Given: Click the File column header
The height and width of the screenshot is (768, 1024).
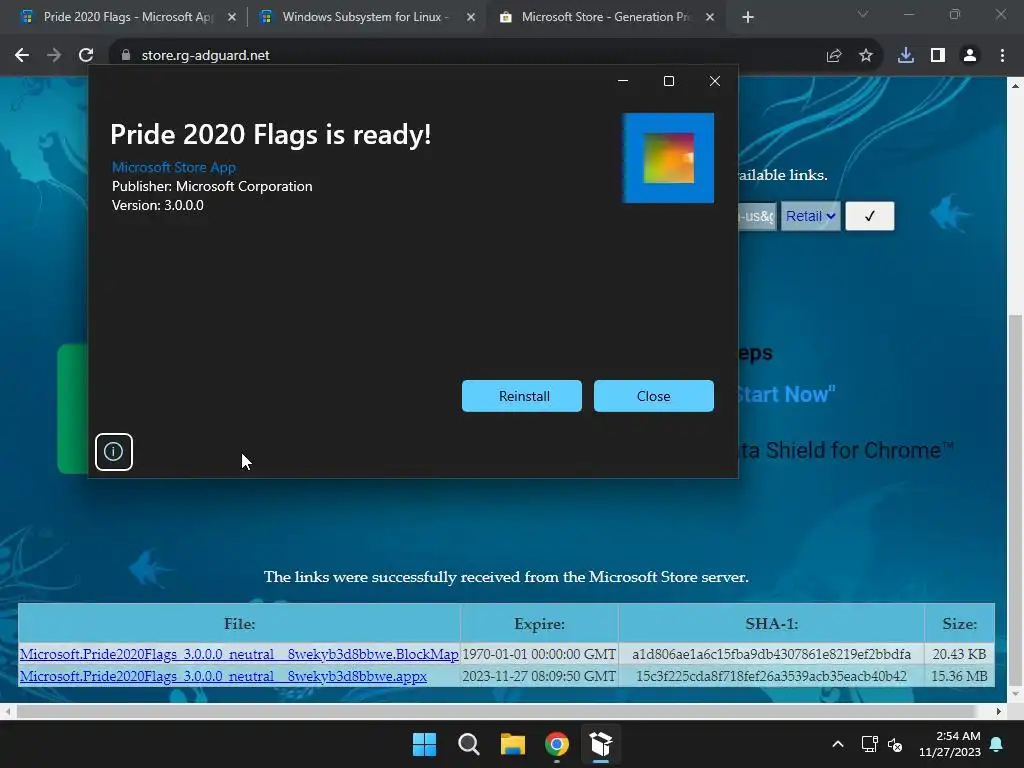Looking at the screenshot, I should click(240, 624).
